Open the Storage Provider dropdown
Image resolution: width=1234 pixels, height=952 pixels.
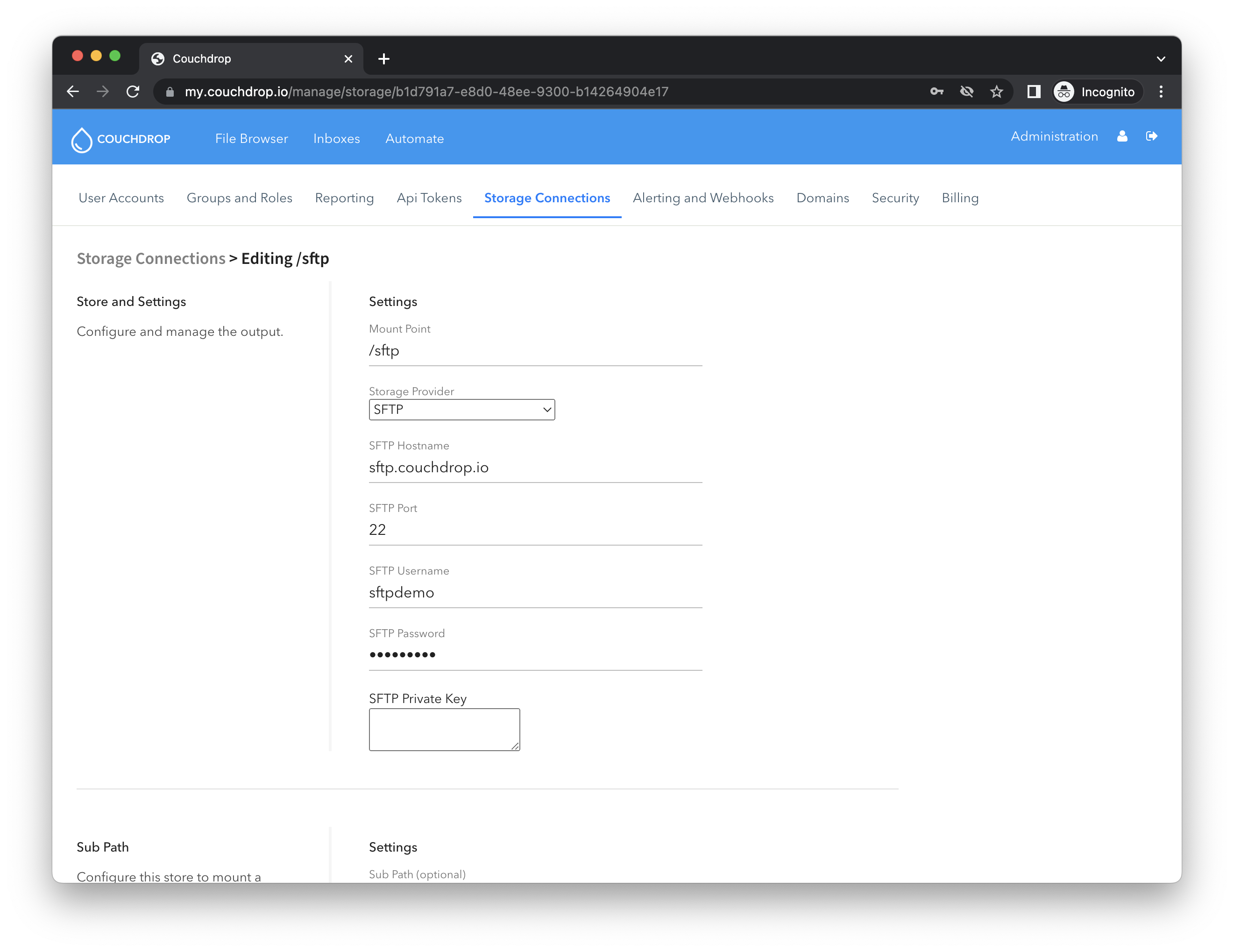tap(461, 410)
